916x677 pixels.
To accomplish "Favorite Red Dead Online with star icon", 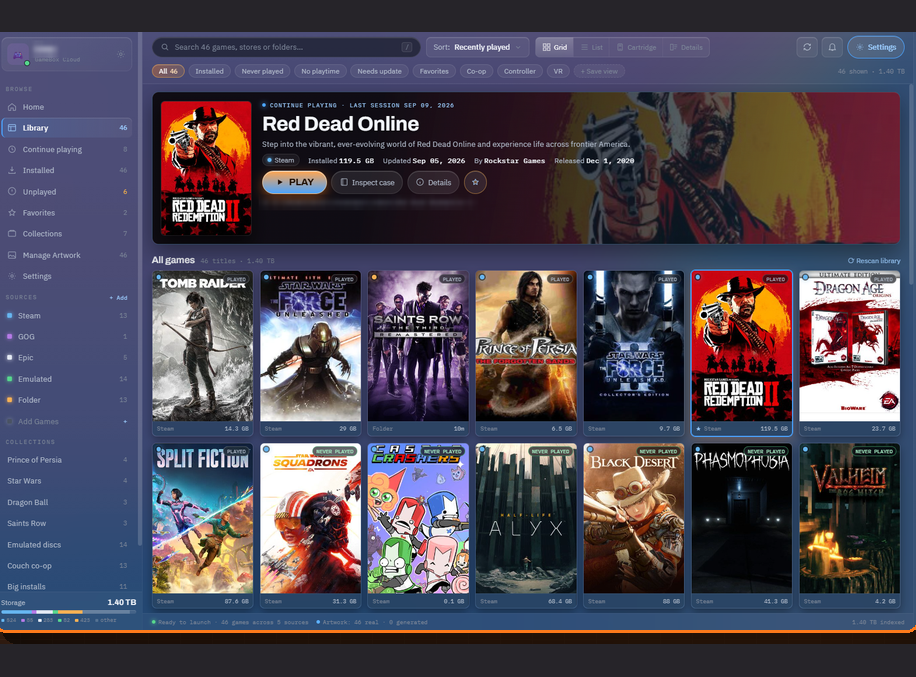I will point(475,182).
